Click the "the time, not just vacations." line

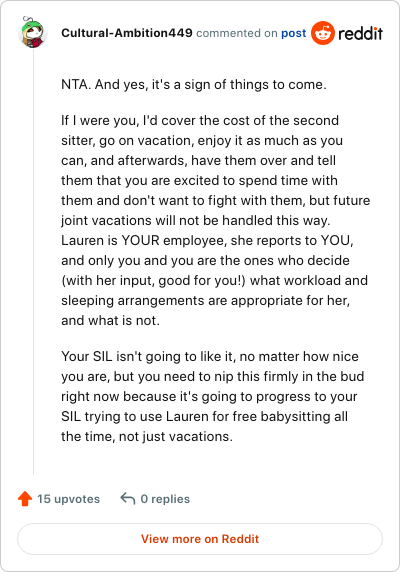coord(147,436)
